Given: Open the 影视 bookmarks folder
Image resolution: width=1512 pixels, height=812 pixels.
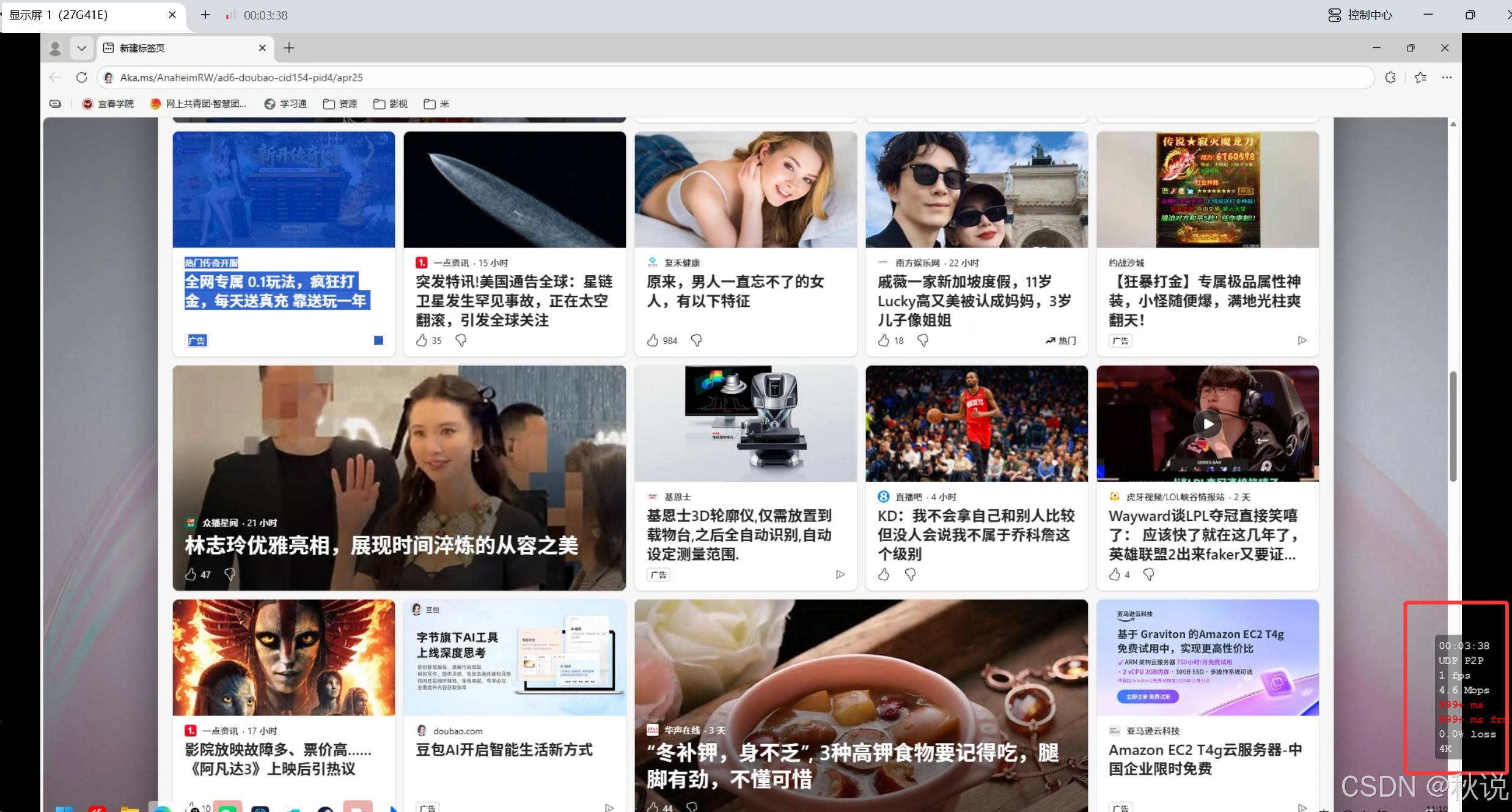Looking at the screenshot, I should point(390,103).
